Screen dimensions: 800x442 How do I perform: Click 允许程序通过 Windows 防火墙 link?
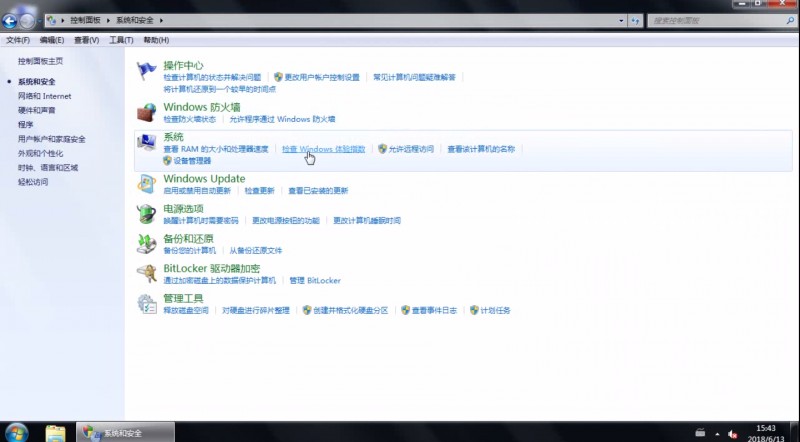click(x=282, y=119)
